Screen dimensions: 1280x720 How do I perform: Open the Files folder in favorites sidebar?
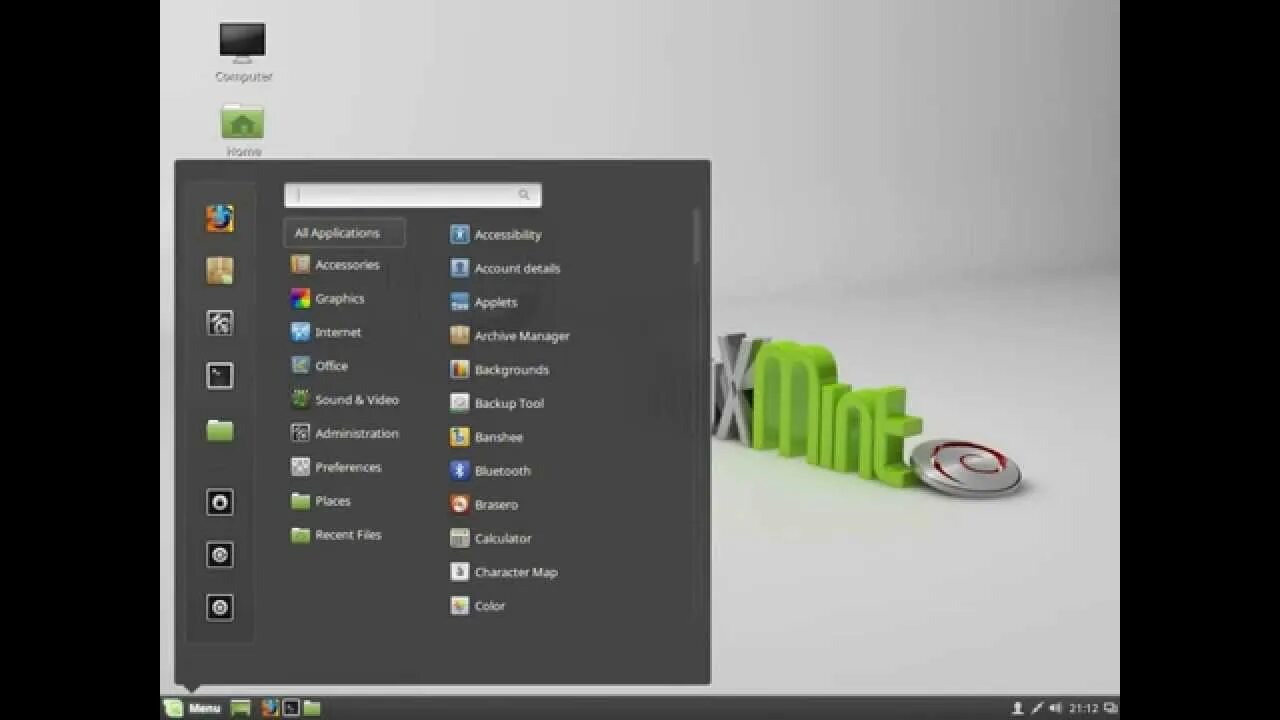pos(220,430)
